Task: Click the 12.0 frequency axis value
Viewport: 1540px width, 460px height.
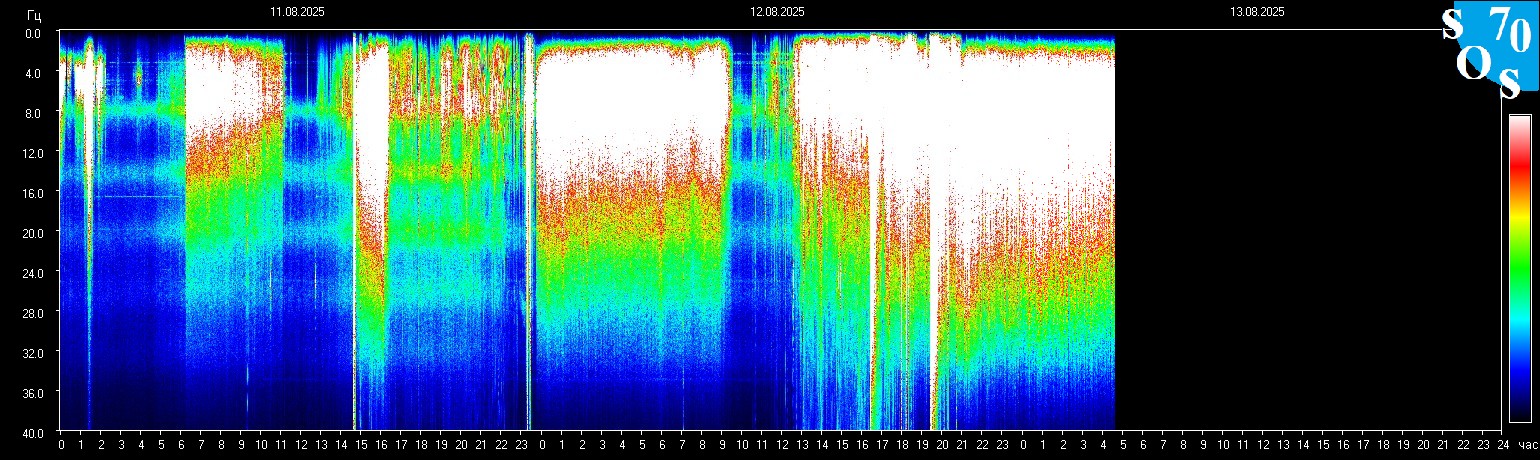Action: click(32, 152)
